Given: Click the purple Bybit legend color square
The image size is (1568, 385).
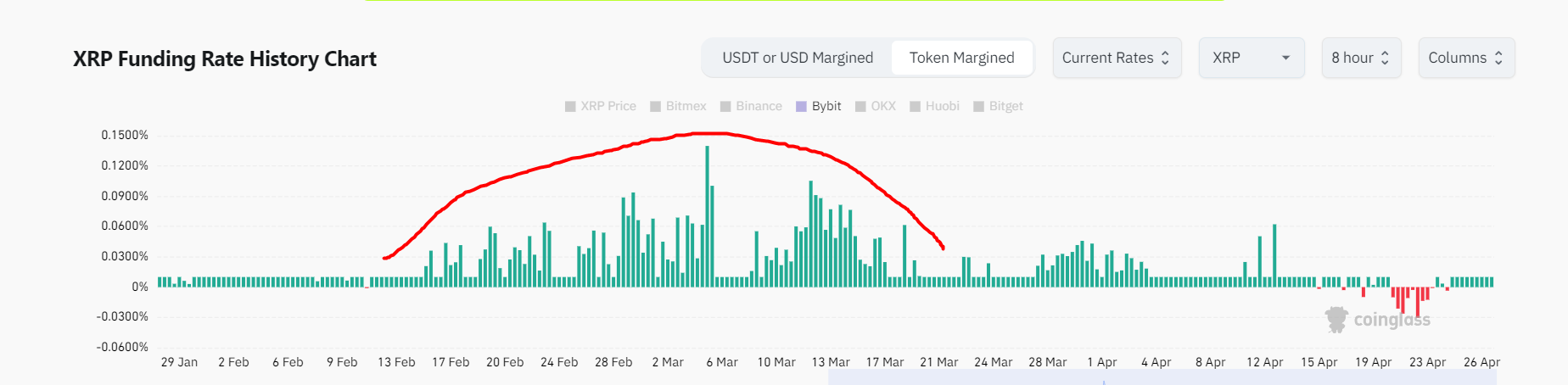Looking at the screenshot, I should coord(801,106).
